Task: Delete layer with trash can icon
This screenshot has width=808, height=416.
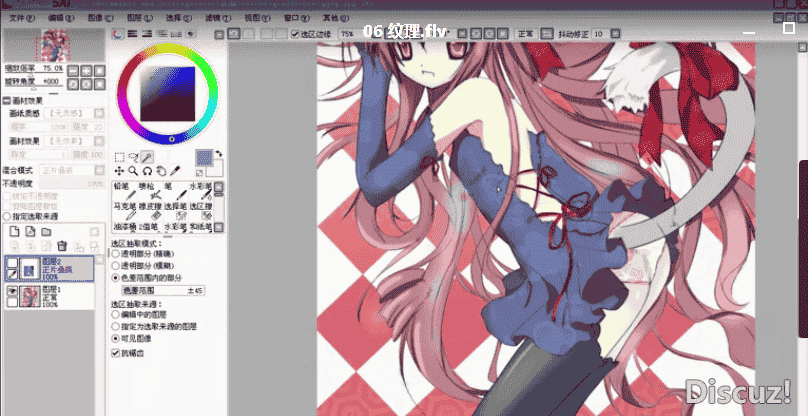Action: [62, 246]
